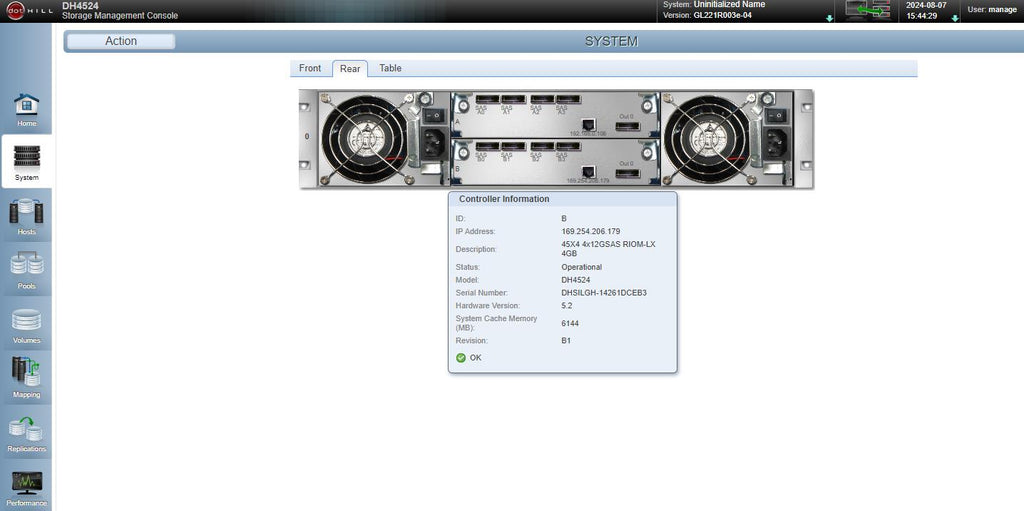Open the Action menu
The image size is (1024, 511).
click(x=121, y=41)
